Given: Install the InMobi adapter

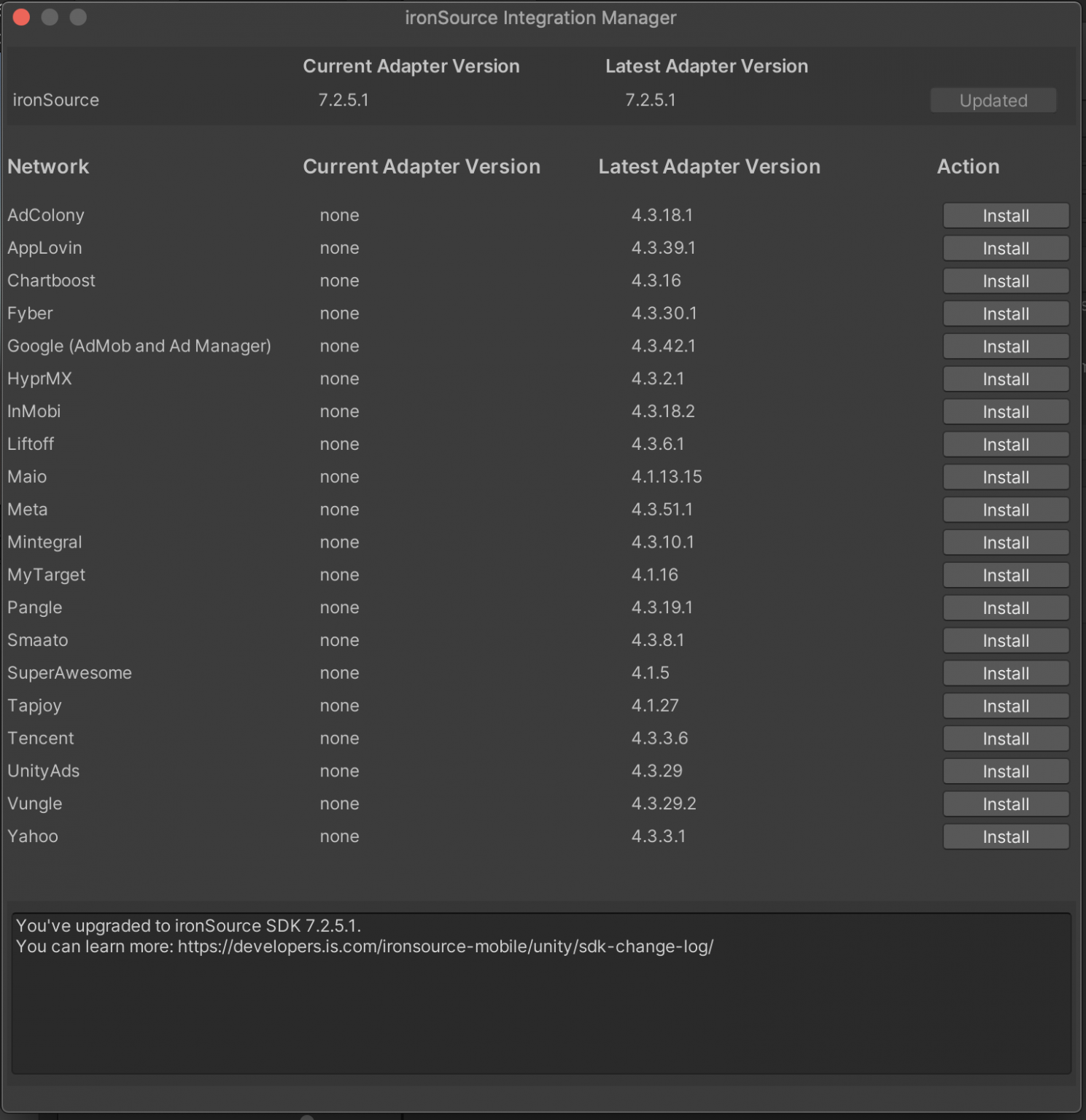Looking at the screenshot, I should pyautogui.click(x=1005, y=412).
